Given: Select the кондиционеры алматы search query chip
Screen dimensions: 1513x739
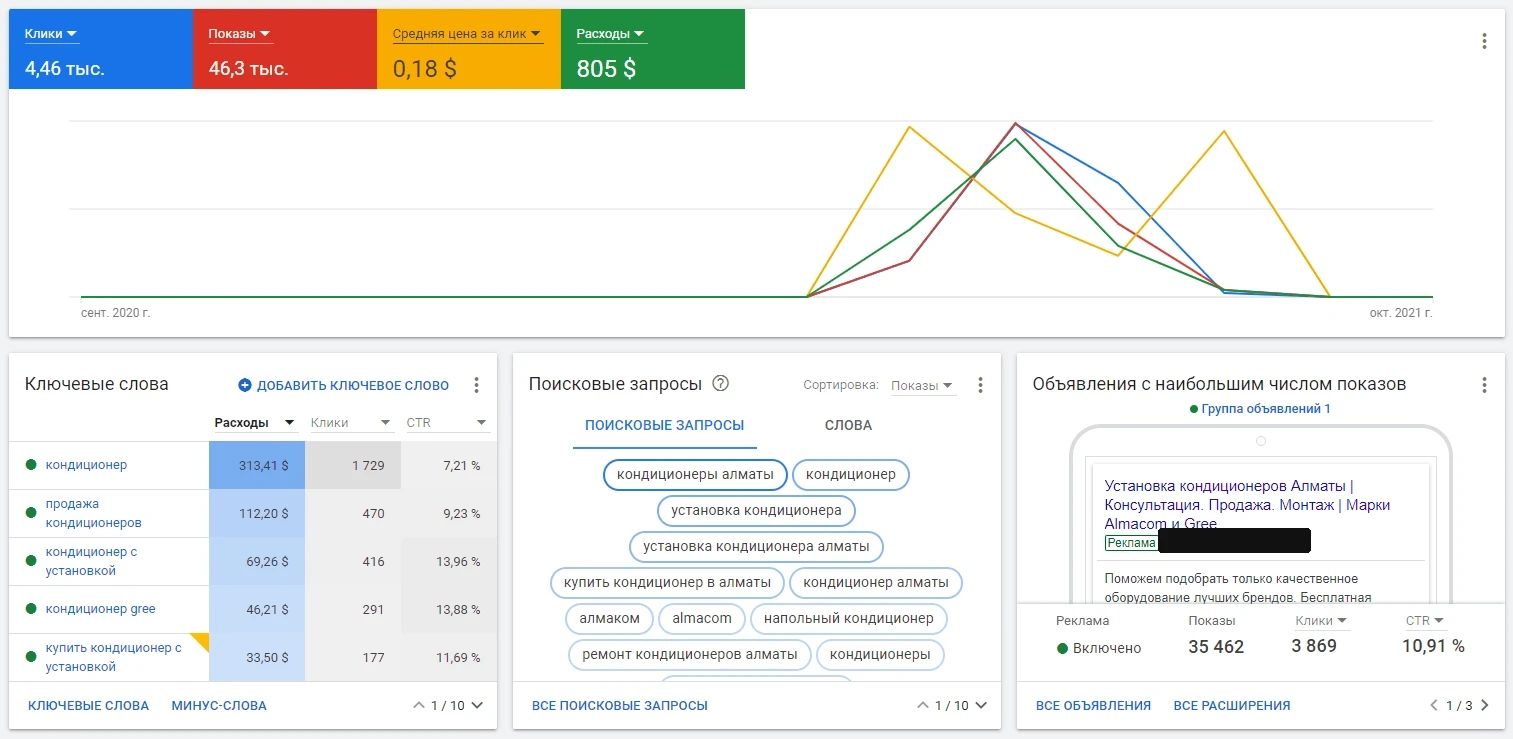Looking at the screenshot, I should [695, 474].
